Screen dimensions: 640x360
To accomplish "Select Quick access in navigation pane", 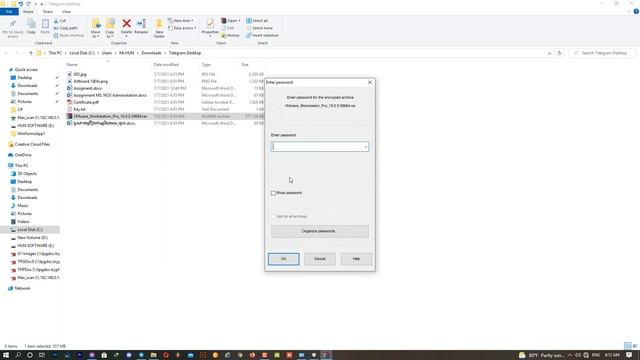I will coord(26,70).
